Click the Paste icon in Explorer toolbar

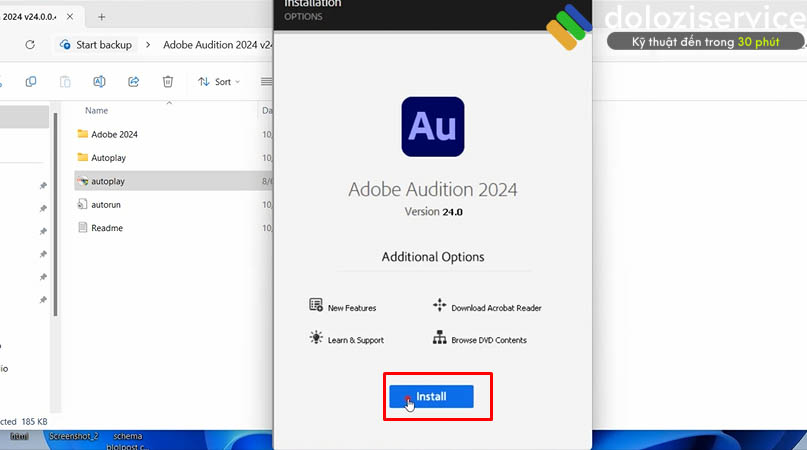point(65,82)
